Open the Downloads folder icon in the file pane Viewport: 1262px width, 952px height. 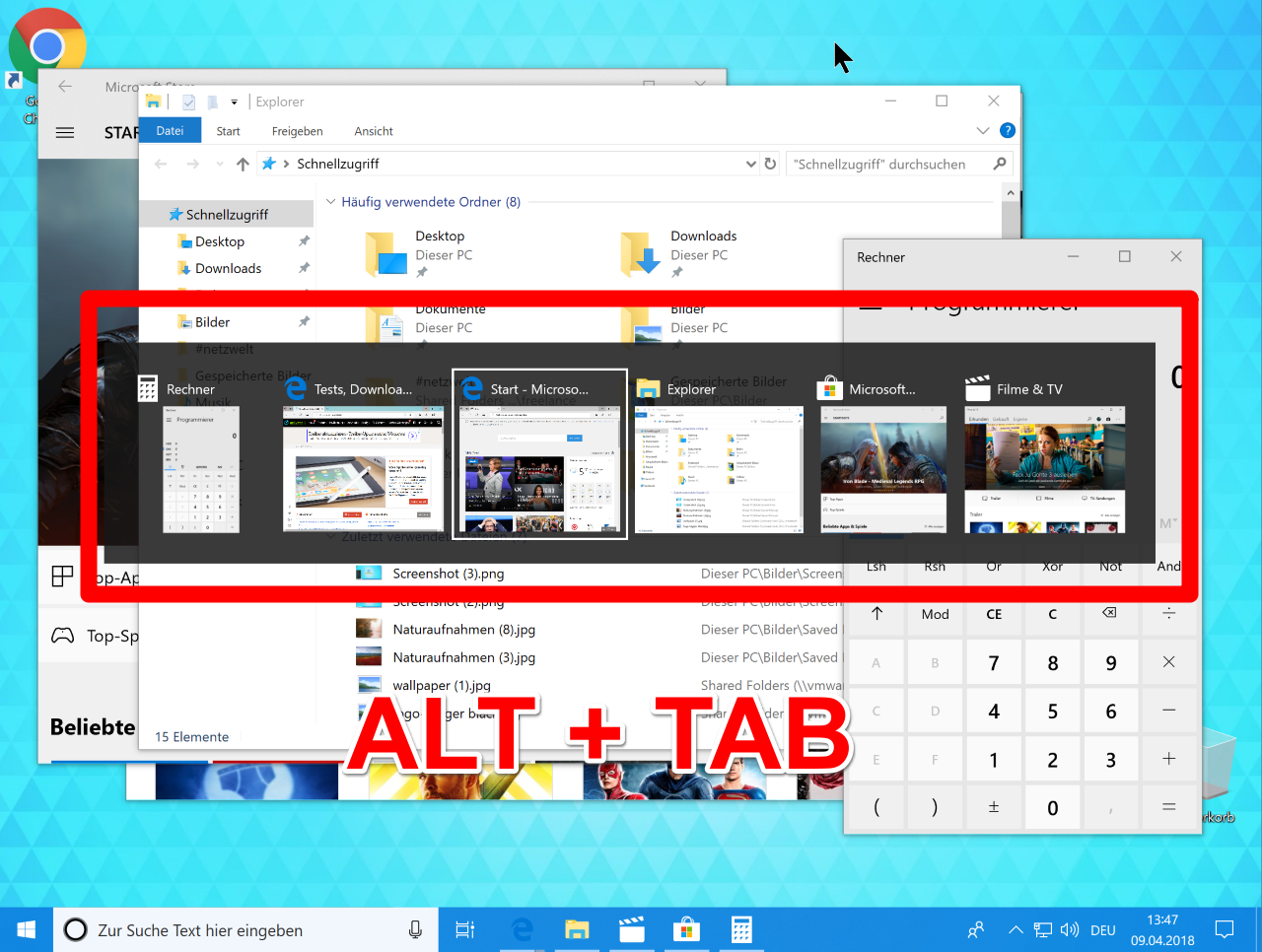coord(641,254)
